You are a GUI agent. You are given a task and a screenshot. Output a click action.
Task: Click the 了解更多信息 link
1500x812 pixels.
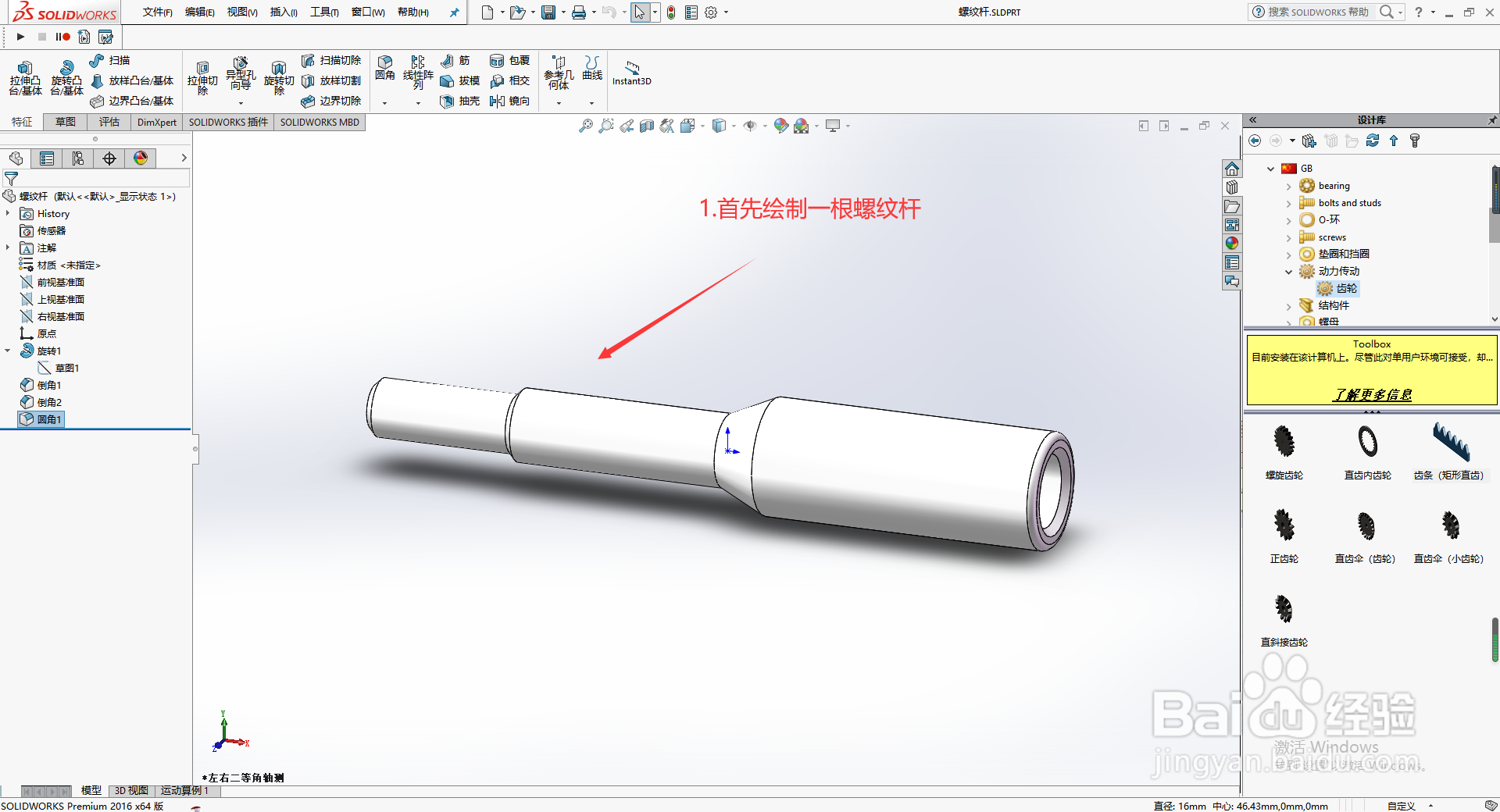tap(1372, 395)
